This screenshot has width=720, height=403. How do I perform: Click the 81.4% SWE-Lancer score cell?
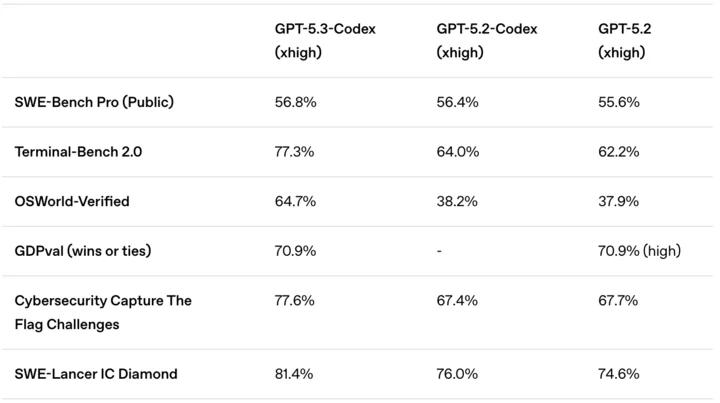point(294,374)
